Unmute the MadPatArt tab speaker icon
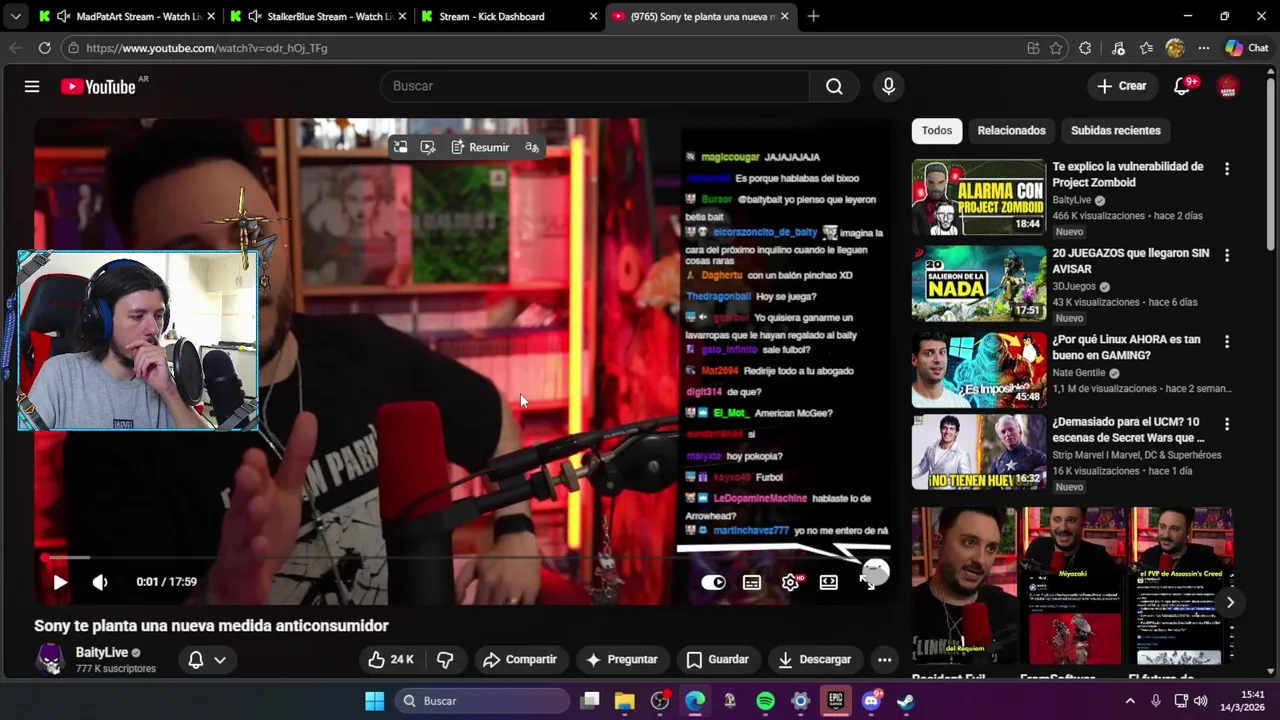1280x720 pixels. coord(64,16)
